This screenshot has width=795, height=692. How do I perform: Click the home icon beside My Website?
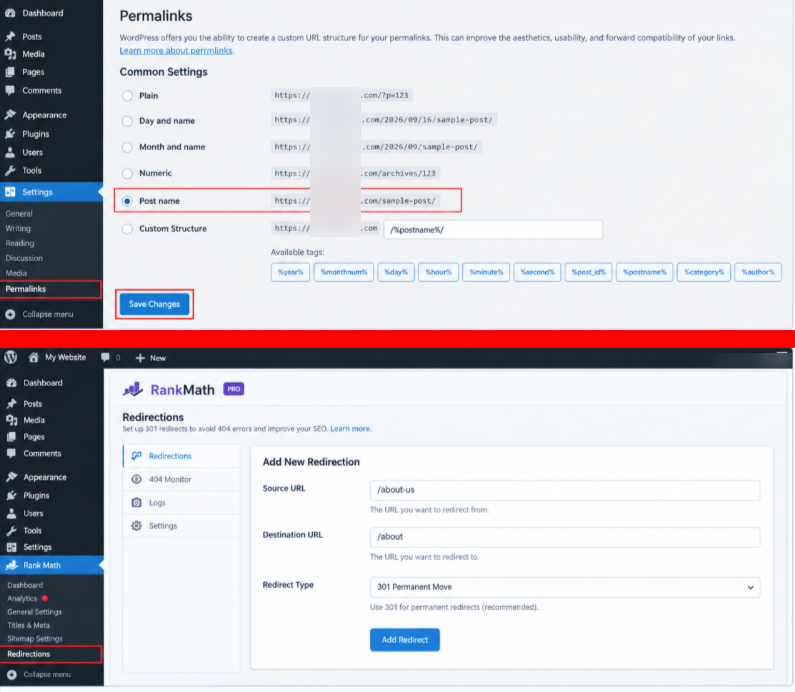click(33, 357)
